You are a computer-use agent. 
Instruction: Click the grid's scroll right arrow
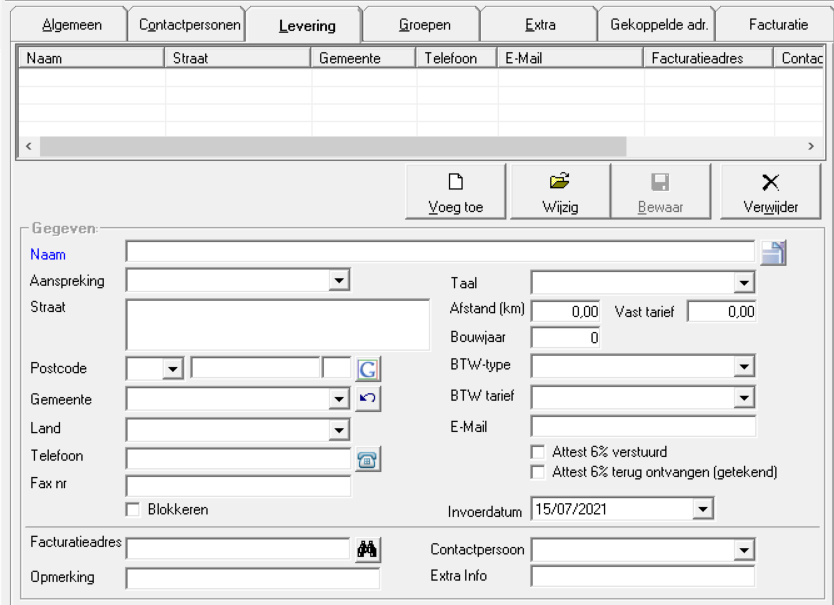pyautogui.click(x=811, y=146)
